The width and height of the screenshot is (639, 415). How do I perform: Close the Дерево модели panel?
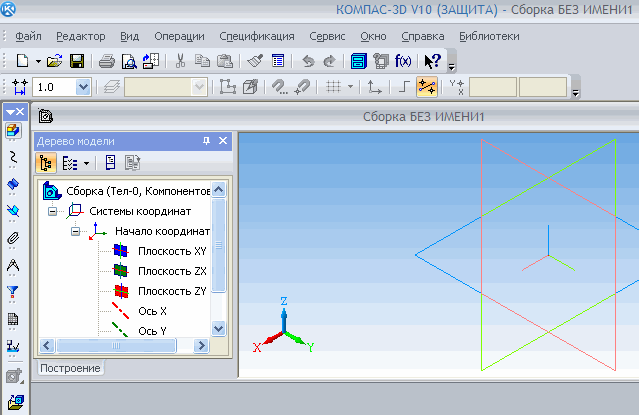[x=223, y=141]
